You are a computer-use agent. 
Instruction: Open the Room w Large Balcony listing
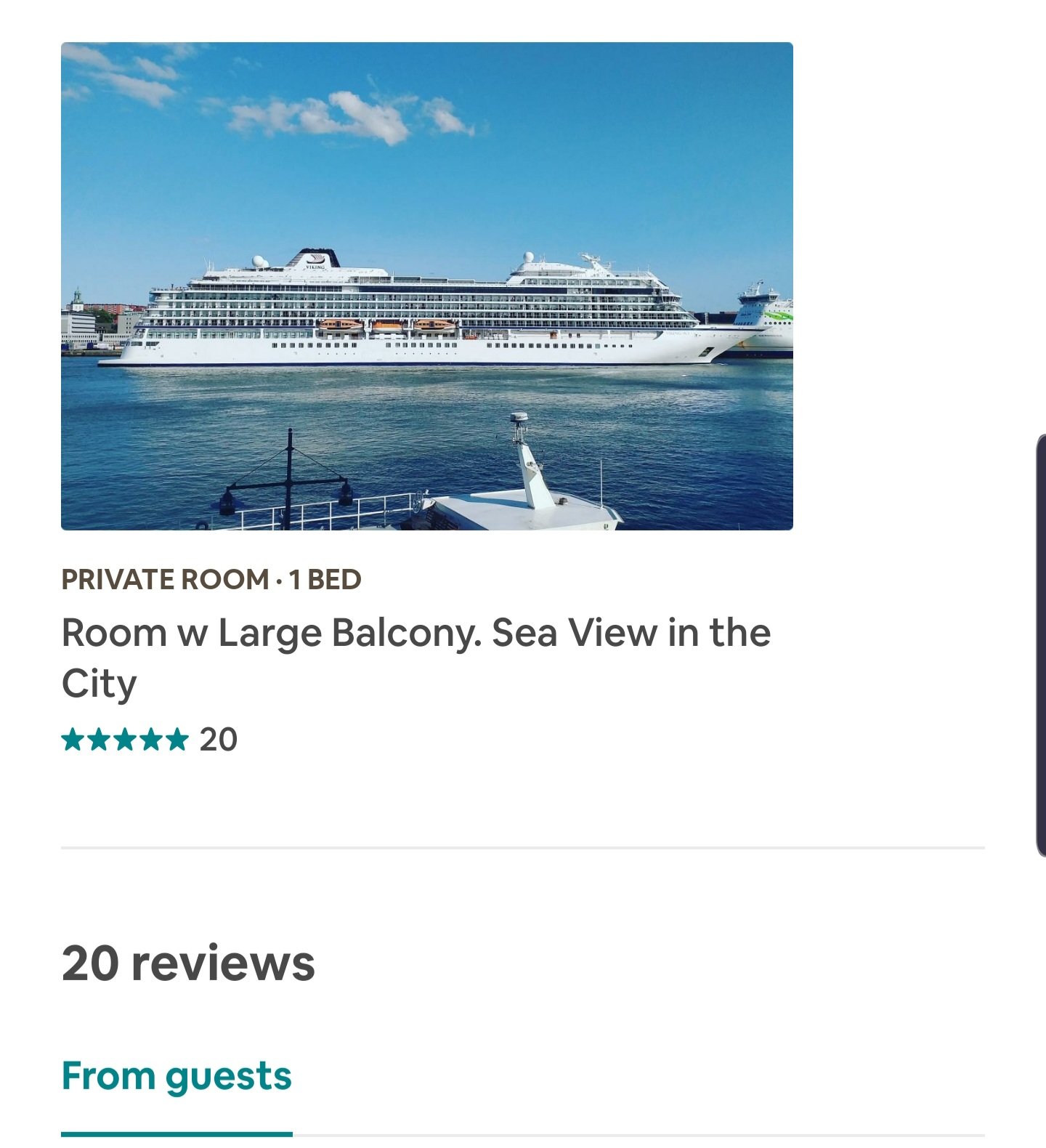(415, 633)
